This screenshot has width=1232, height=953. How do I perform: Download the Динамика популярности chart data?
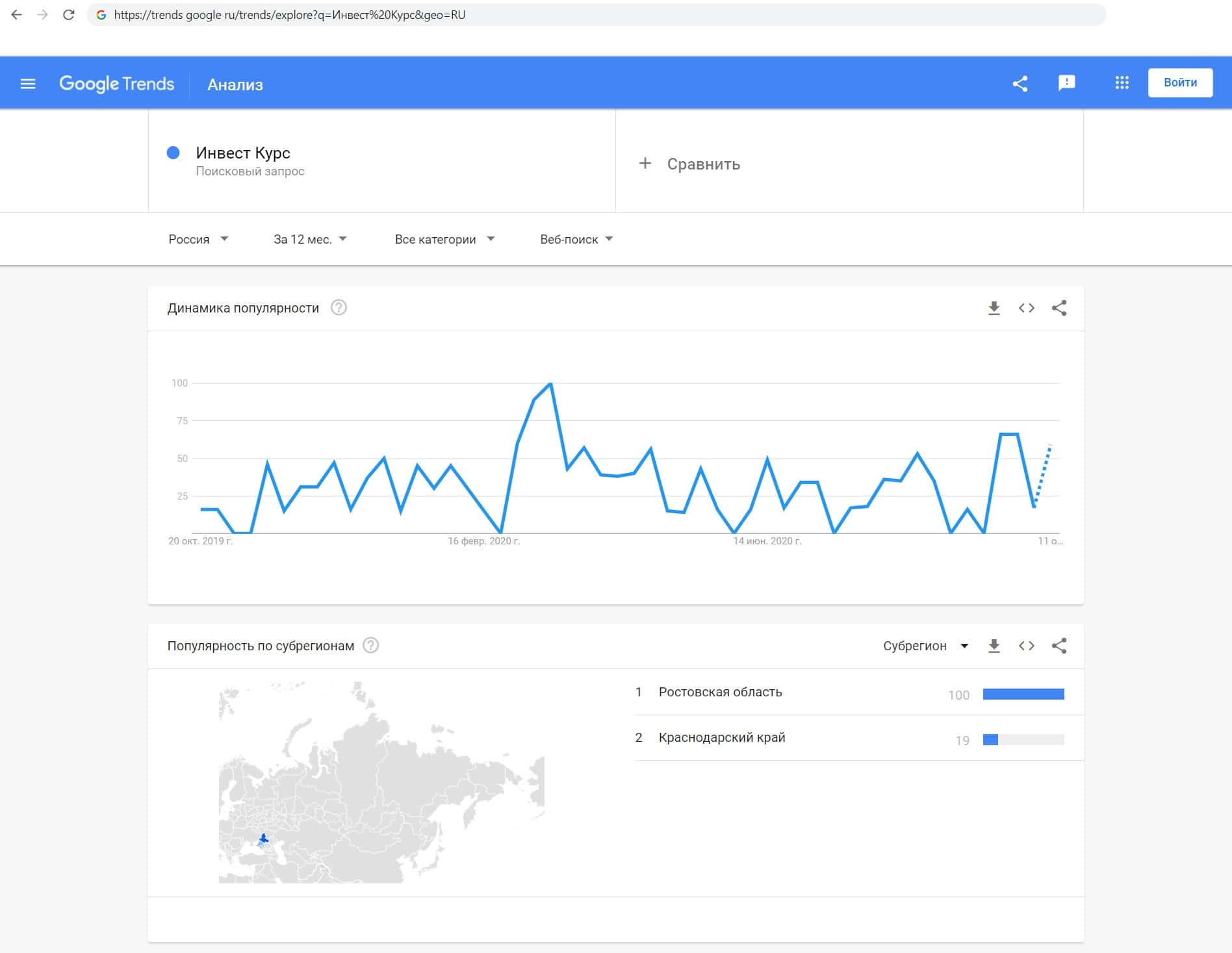coord(994,309)
